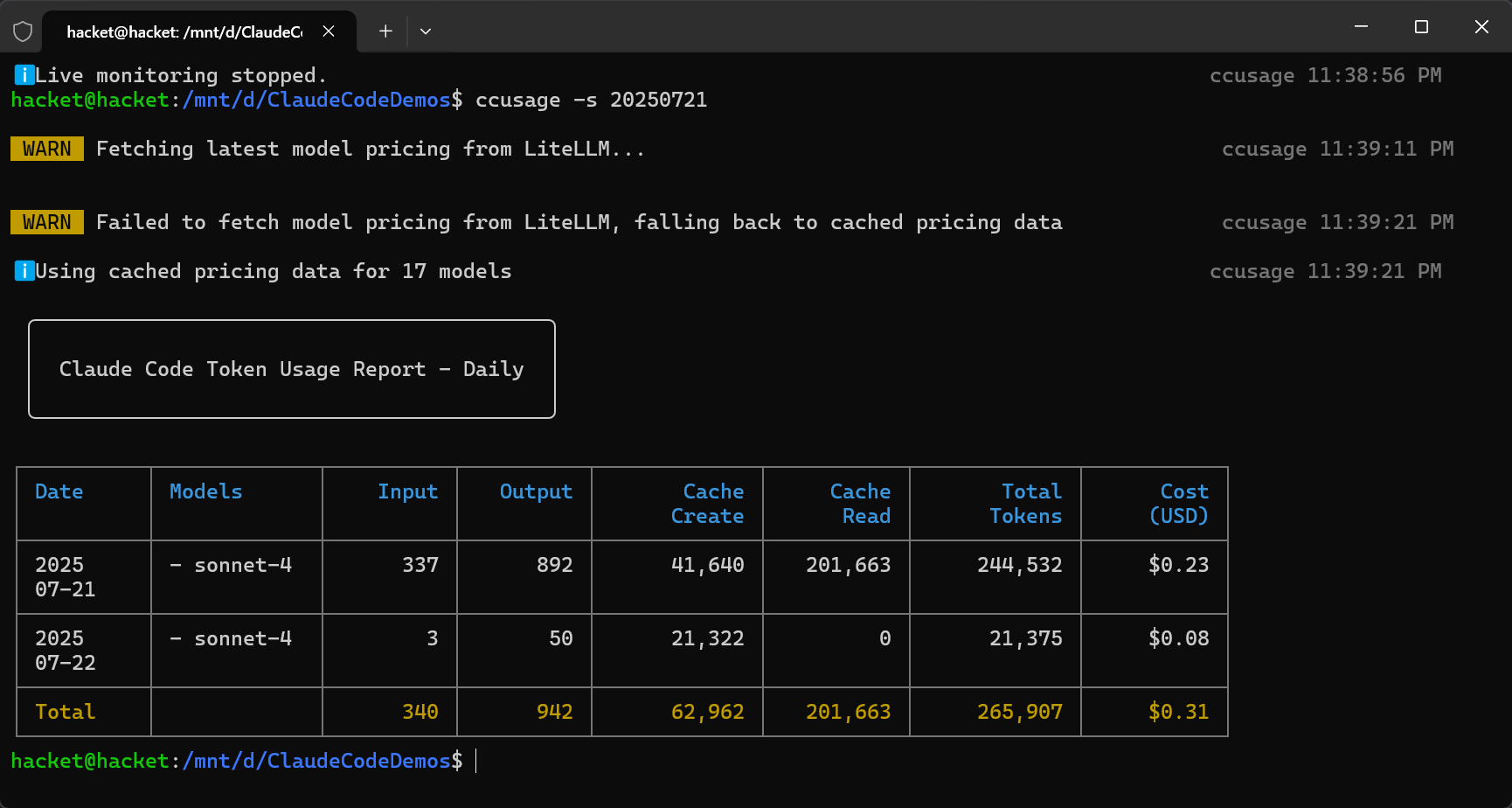Click total tokens value 244,532
This screenshot has height=808, width=1512.
1020,565
